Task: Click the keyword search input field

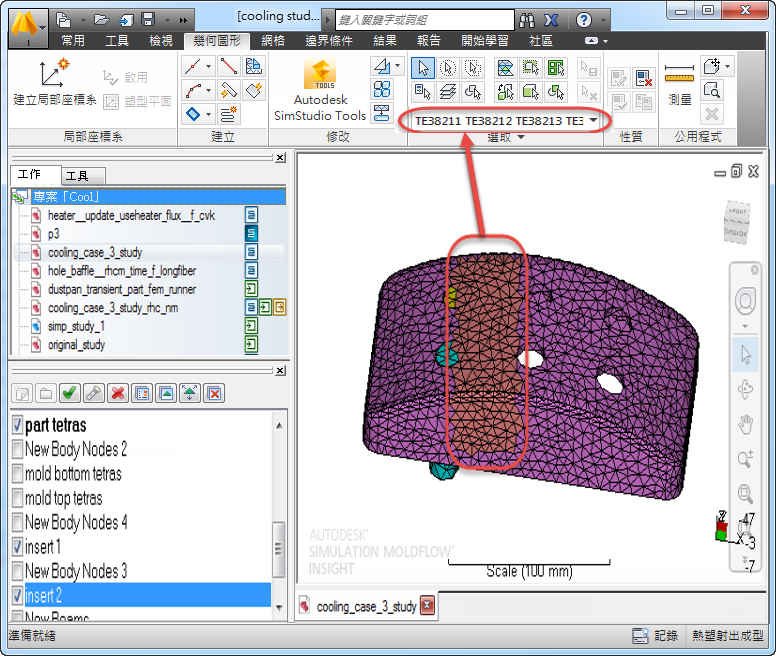Action: (x=425, y=20)
